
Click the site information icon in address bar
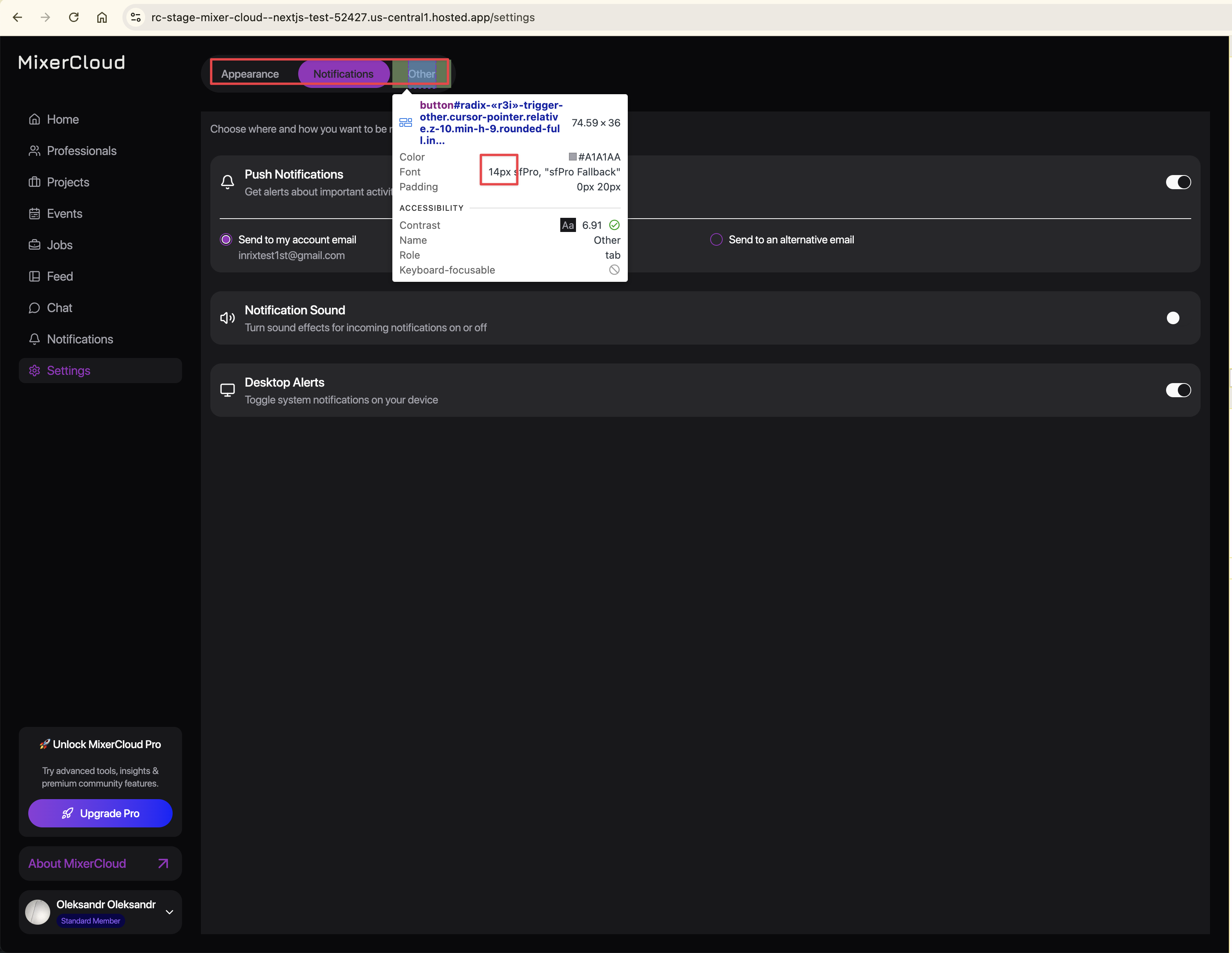136,18
